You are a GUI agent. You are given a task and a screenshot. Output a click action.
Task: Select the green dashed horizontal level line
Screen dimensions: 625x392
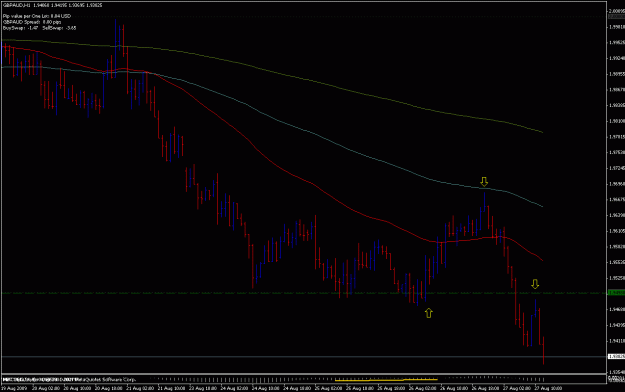coord(303,294)
